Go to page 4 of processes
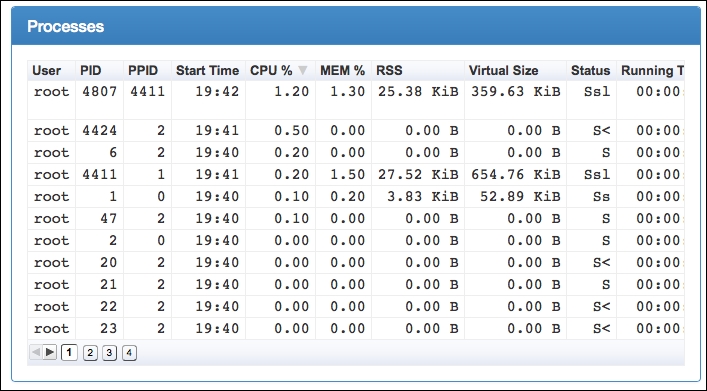707x391 pixels. pos(129,353)
